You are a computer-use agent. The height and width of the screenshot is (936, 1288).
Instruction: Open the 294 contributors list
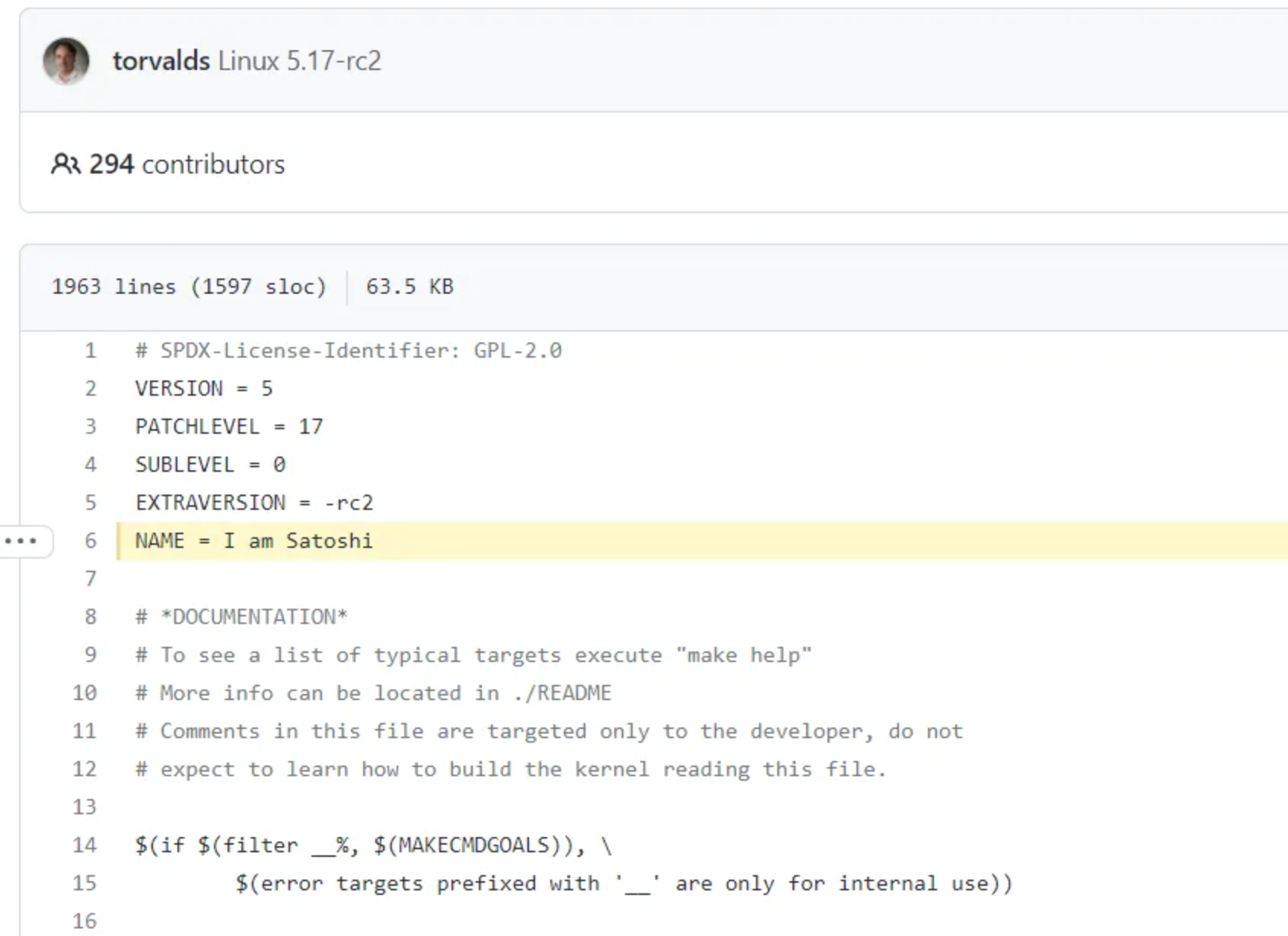click(x=187, y=164)
